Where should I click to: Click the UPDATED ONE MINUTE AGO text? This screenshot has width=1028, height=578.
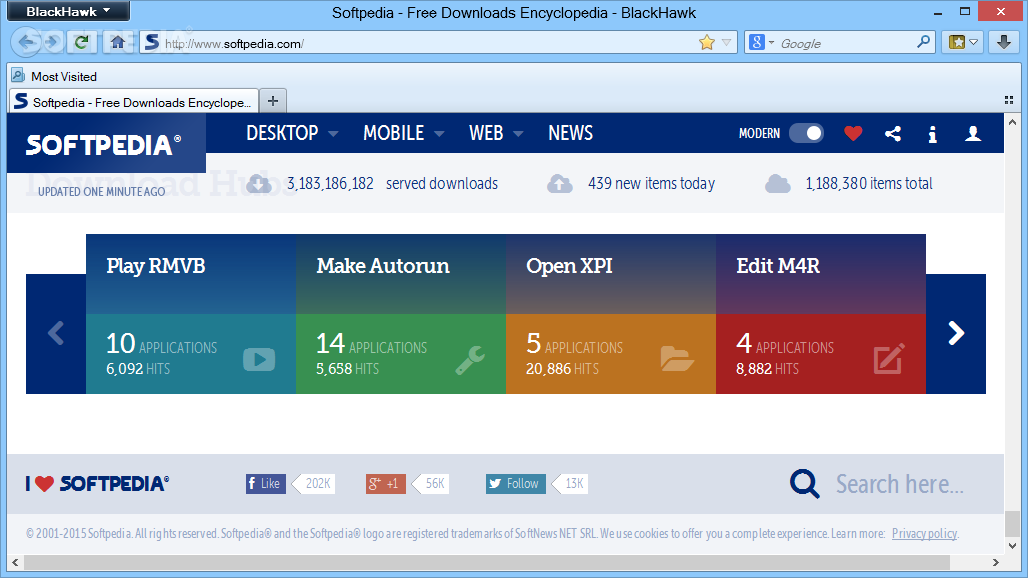click(102, 191)
